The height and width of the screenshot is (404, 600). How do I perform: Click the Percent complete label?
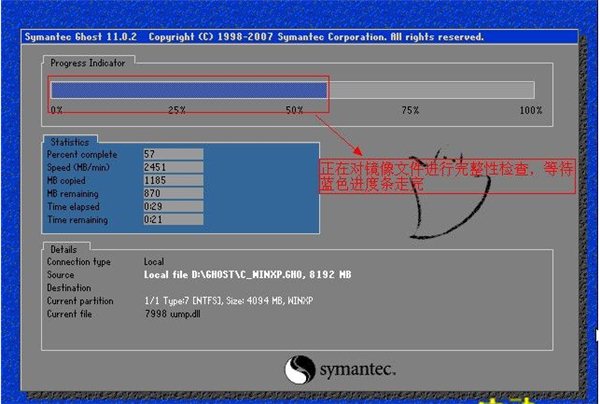point(82,154)
